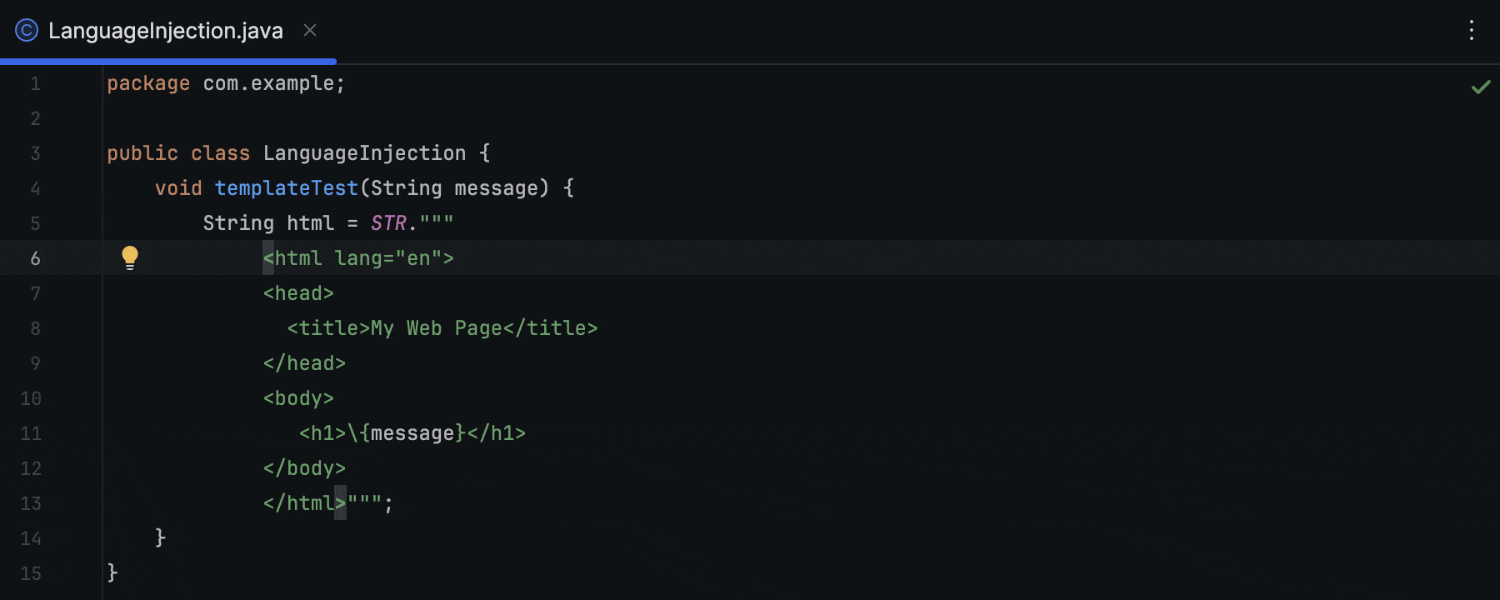Place cursor on the templateTest method name
The height and width of the screenshot is (600, 1500).
[x=286, y=187]
